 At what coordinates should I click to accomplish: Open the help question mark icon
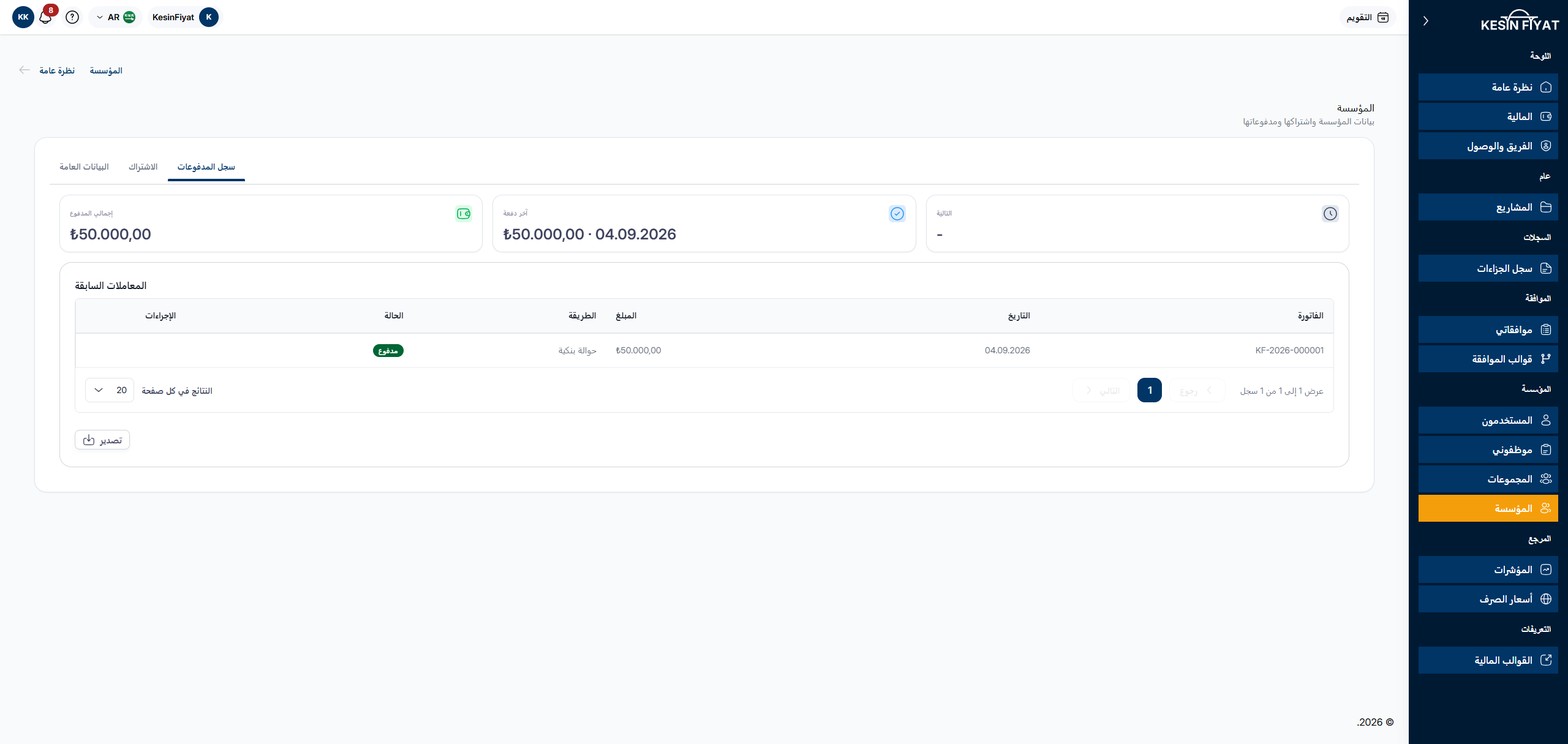[72, 17]
